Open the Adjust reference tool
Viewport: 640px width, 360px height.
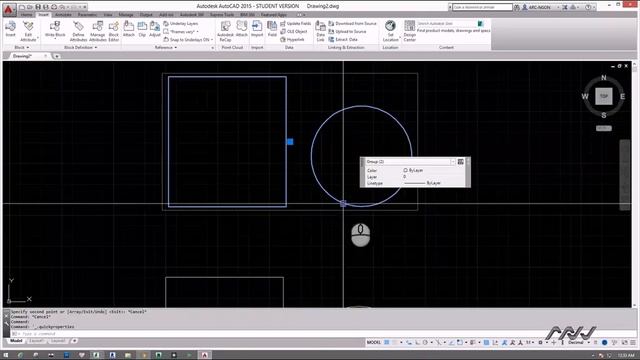(155, 29)
